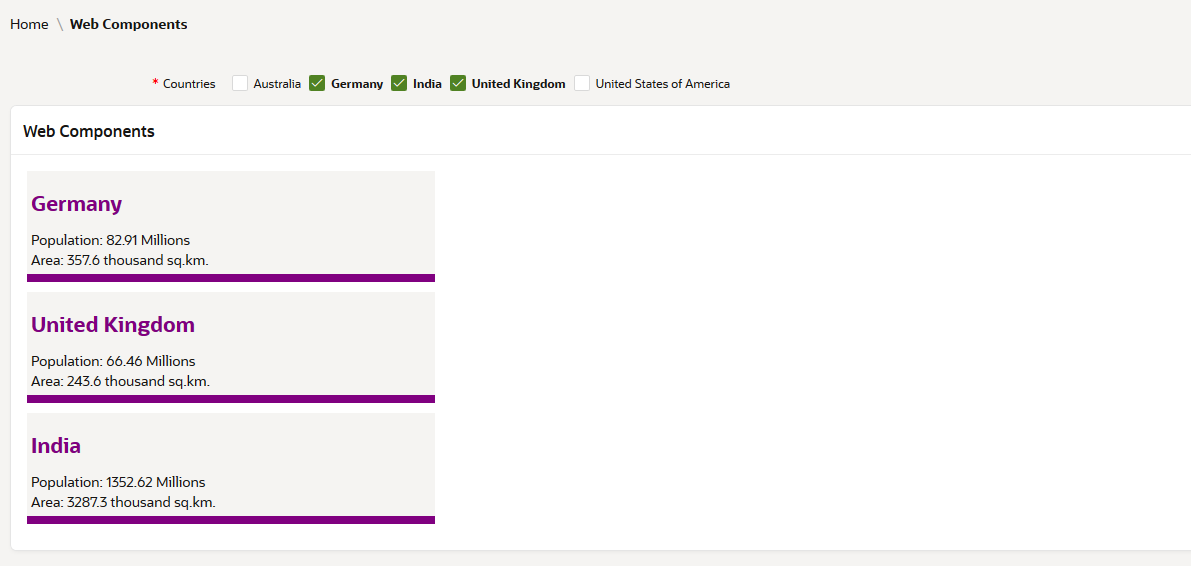Click the Web Components region title
1191x566 pixels.
[x=89, y=131]
